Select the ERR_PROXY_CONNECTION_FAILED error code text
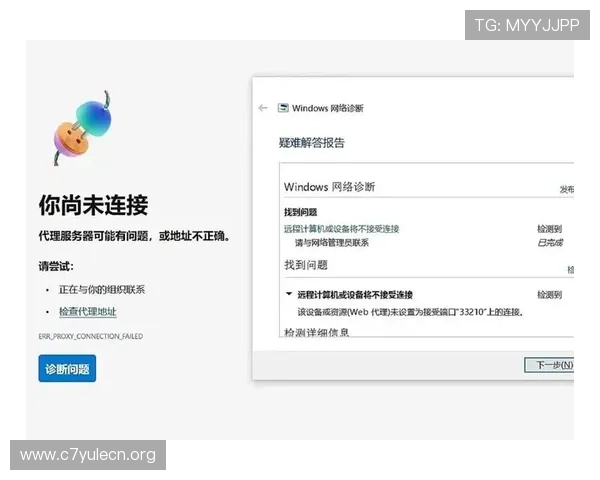Screen dimensions: 600x480 91,336
